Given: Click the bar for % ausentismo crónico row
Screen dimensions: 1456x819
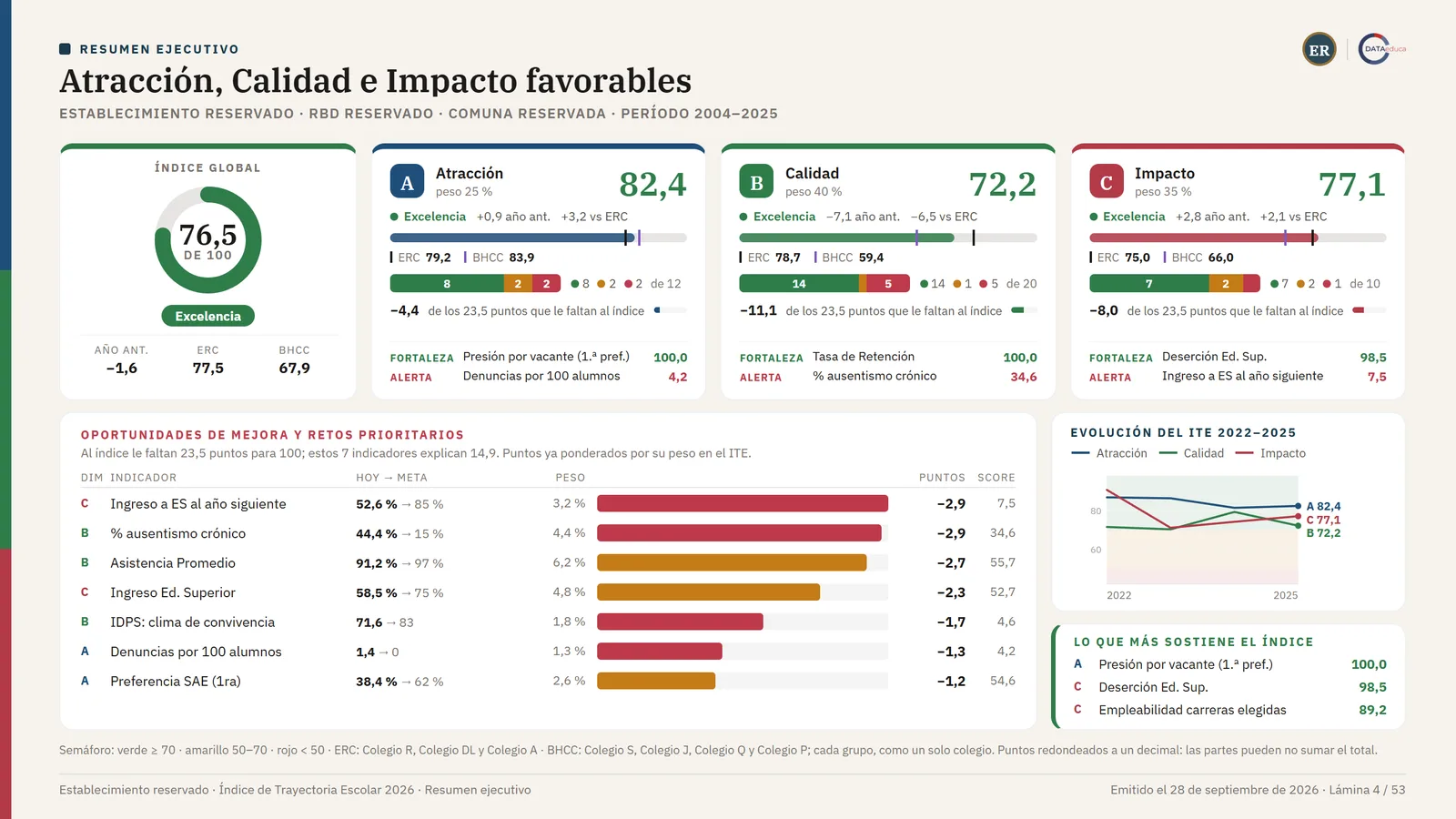Looking at the screenshot, I should coord(739,533).
